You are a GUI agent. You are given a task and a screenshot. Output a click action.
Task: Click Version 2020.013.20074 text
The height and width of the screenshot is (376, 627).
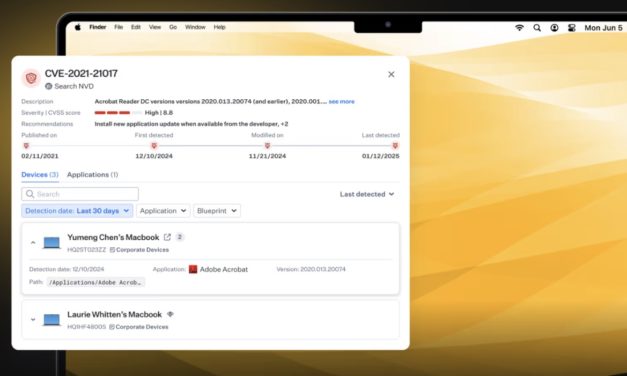click(311, 269)
